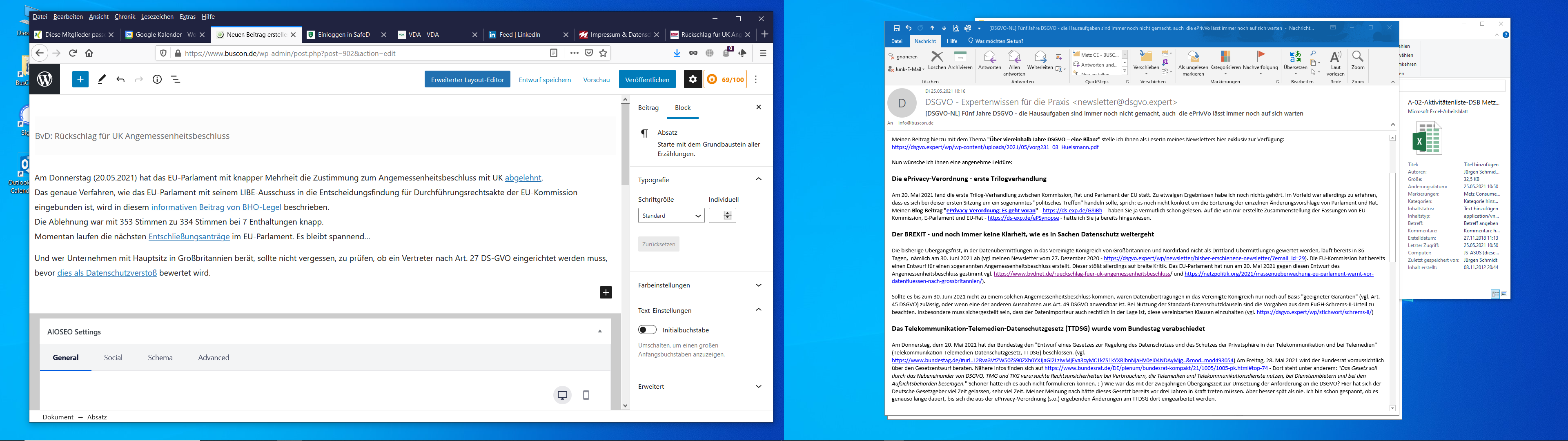
Task: Click the Individuell font size stepper field
Action: click(722, 216)
